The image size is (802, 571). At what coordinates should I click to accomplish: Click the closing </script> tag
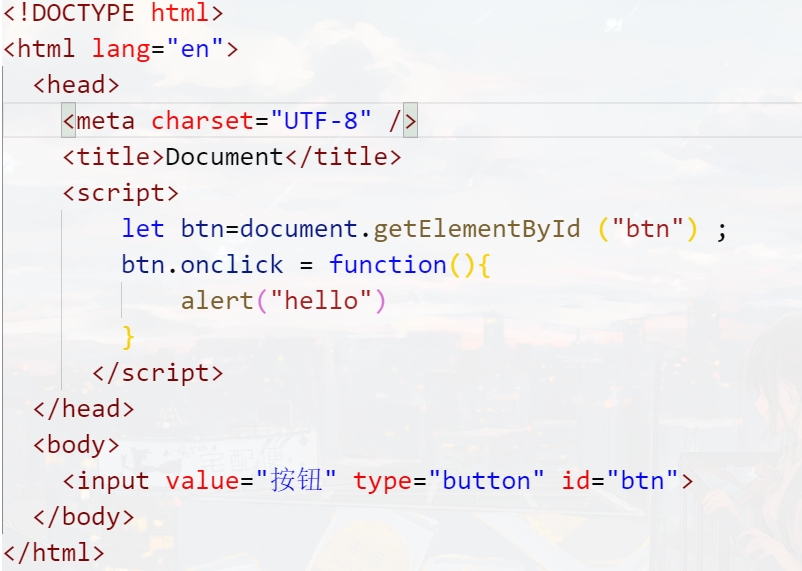[158, 373]
